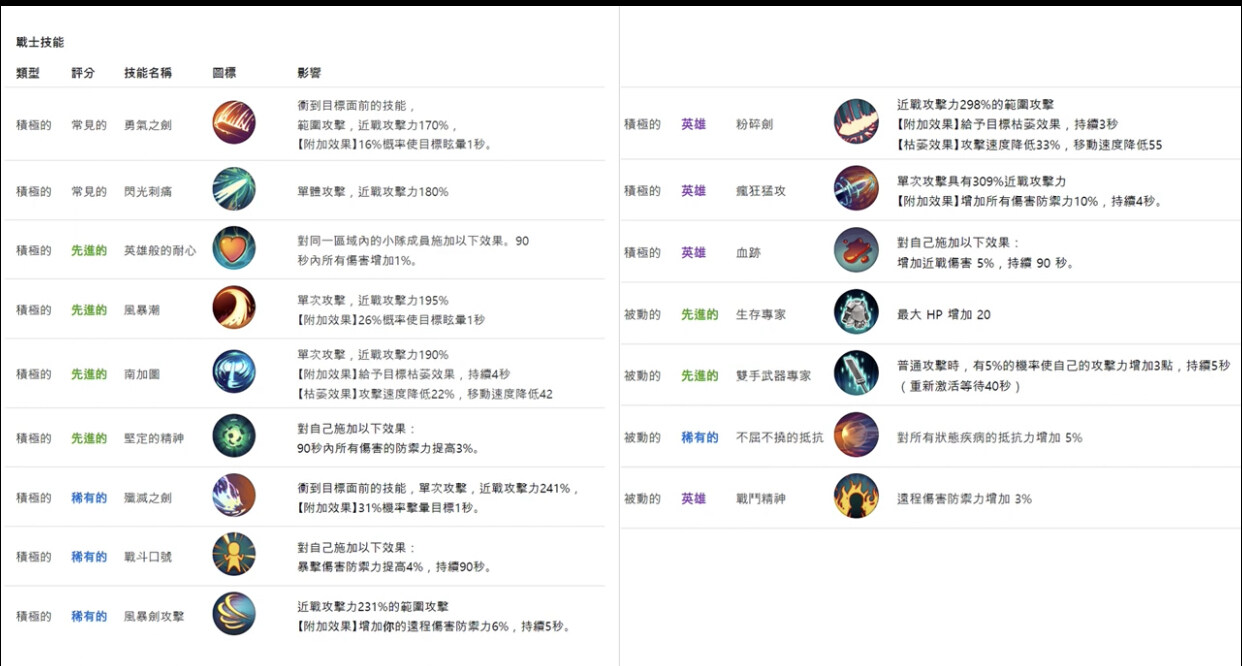Open the 瘋狂猛攻 skill icon

856,190
